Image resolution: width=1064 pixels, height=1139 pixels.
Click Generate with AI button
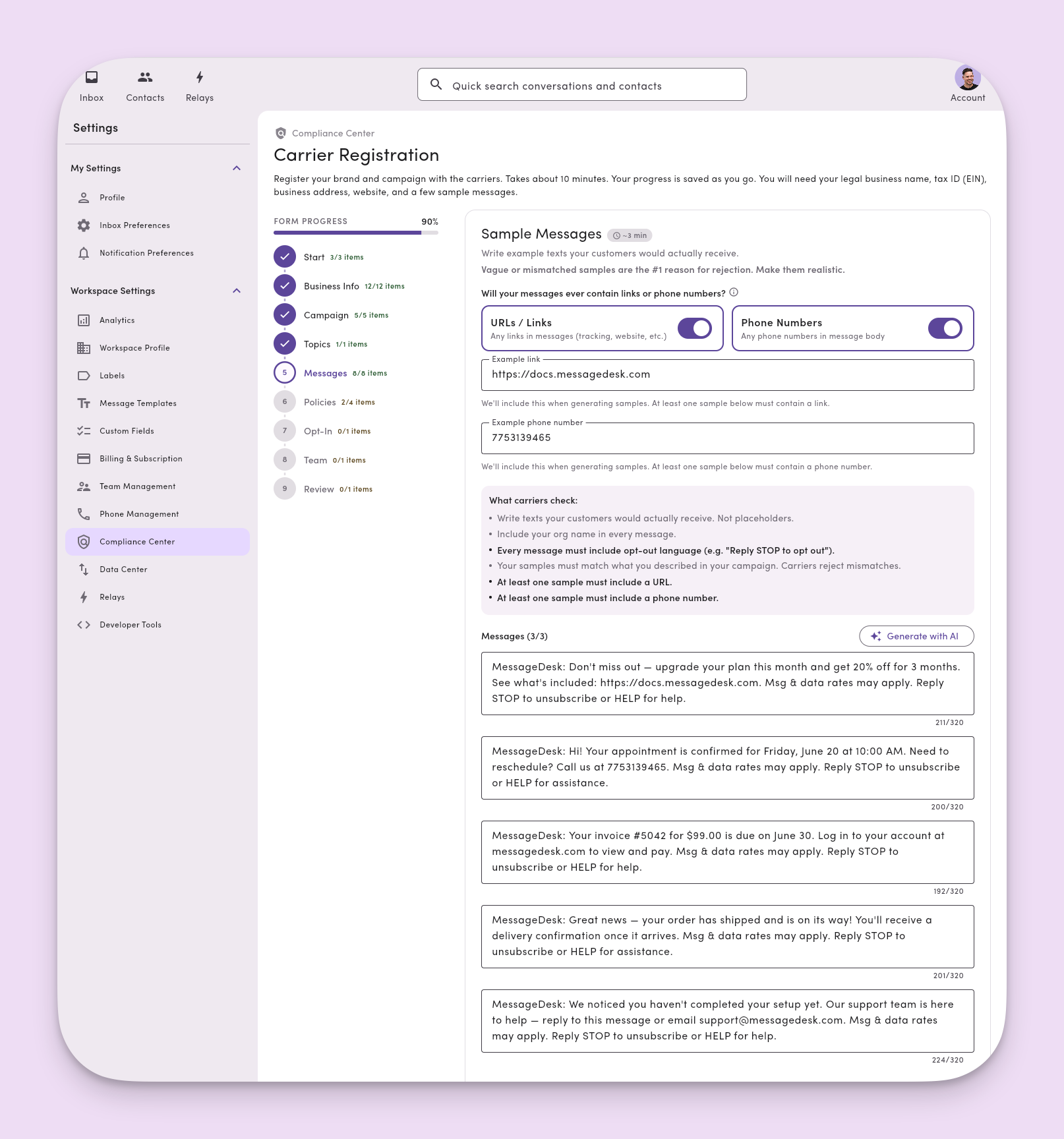[916, 636]
